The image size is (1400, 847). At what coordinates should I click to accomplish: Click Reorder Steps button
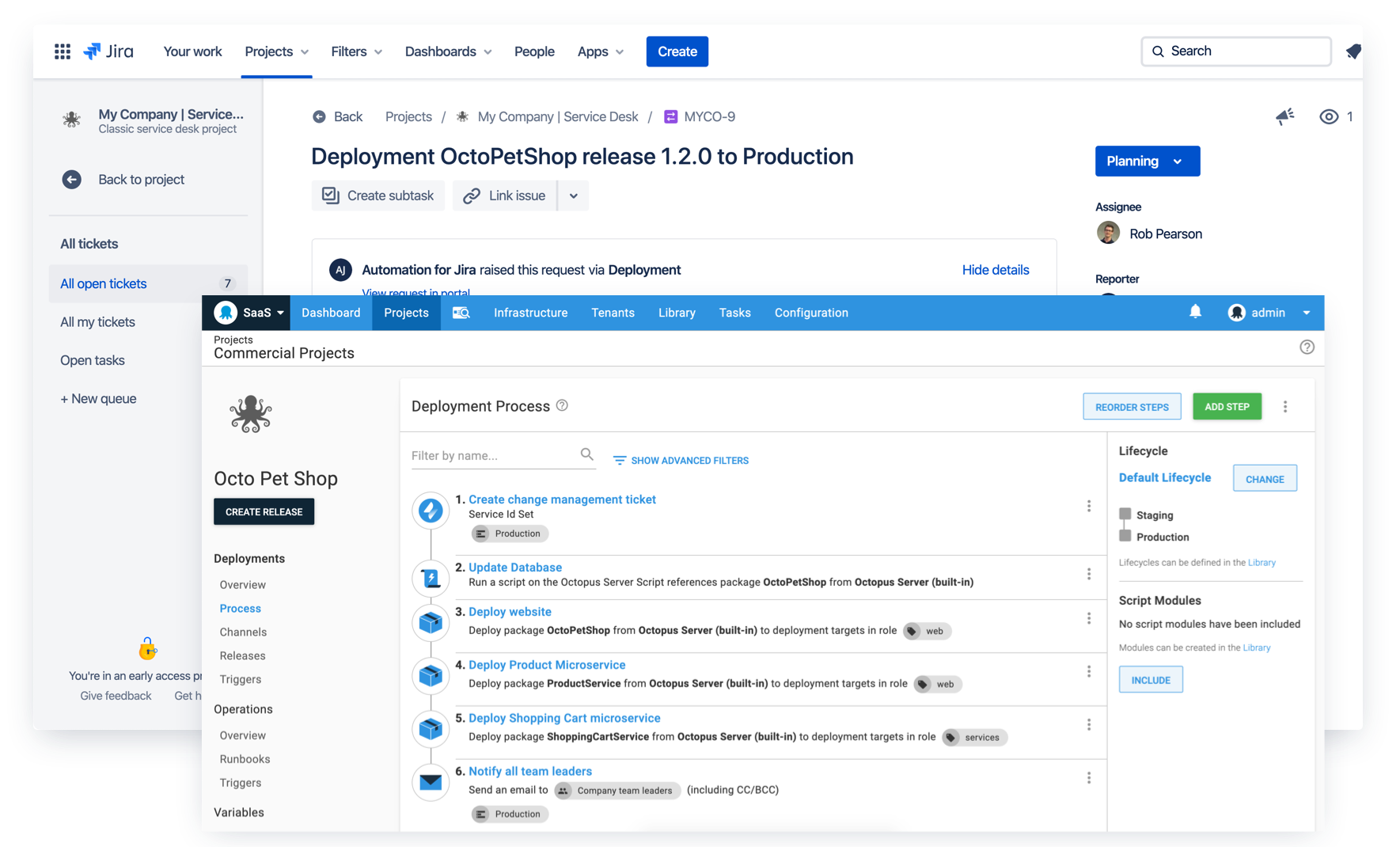(x=1132, y=407)
